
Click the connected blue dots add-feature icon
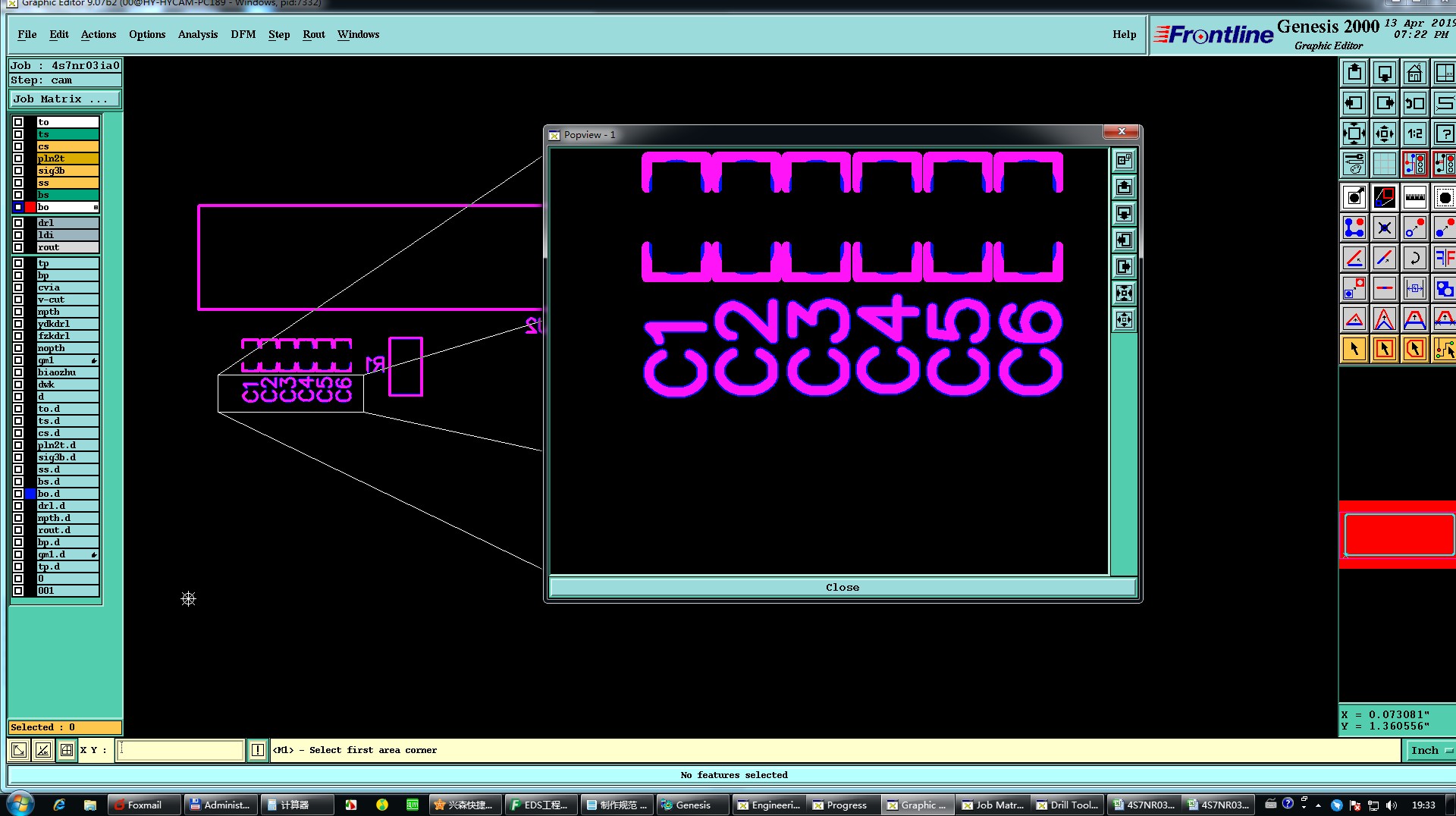click(1354, 228)
